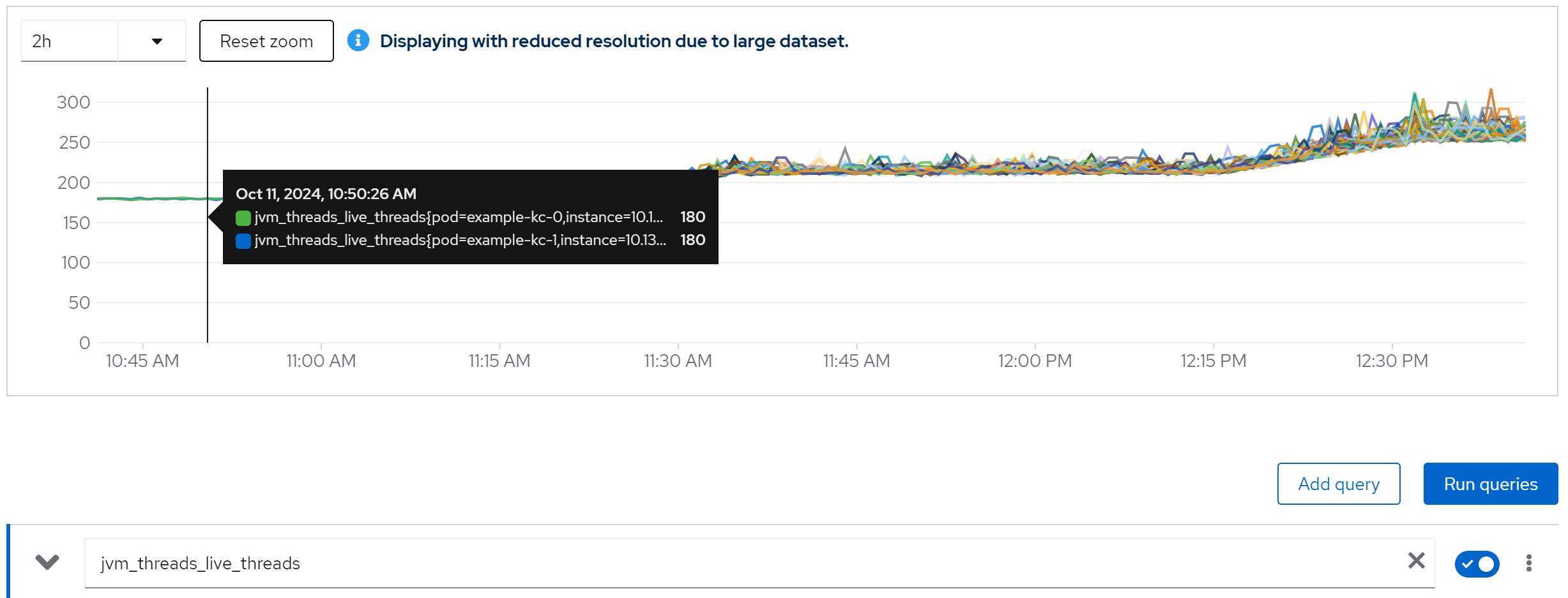
Task: Open the time span dropdown arrow
Action: click(x=156, y=41)
